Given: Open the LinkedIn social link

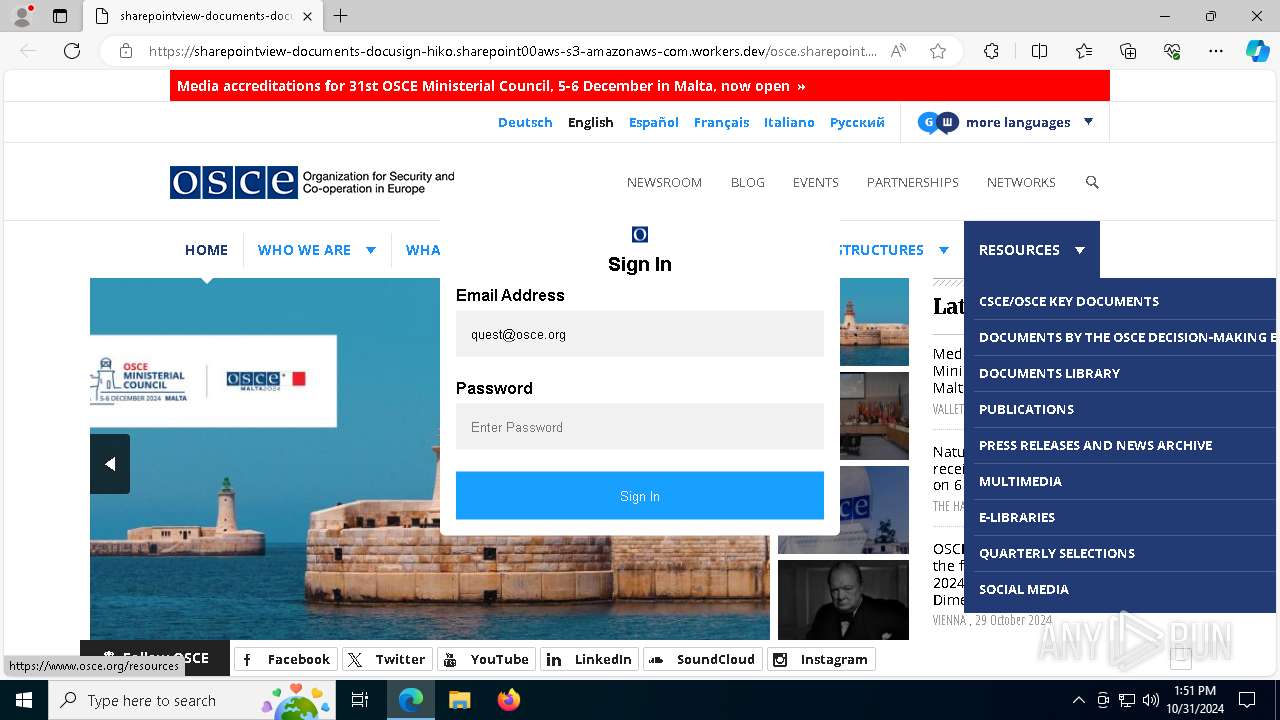Looking at the screenshot, I should click(590, 659).
